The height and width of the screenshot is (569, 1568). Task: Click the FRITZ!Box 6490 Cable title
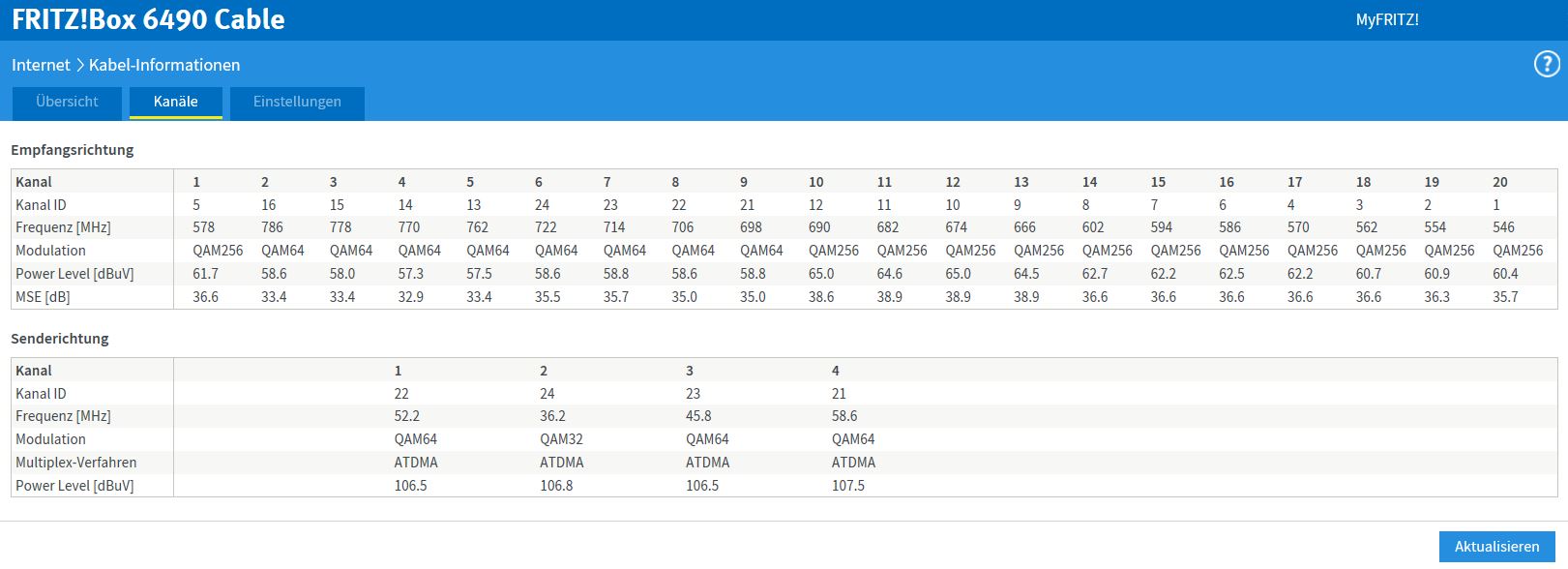pos(148,19)
